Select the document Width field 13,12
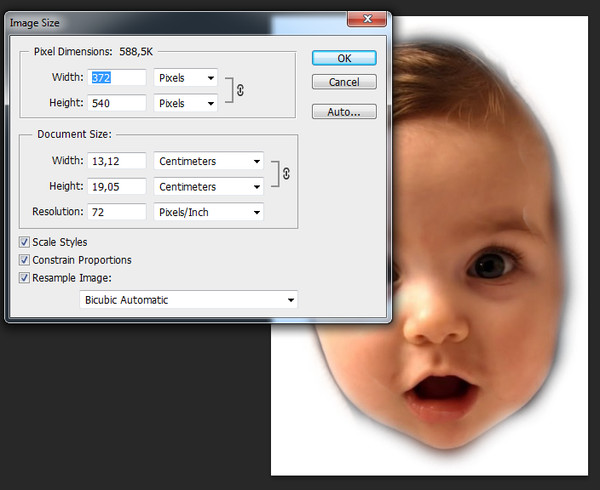This screenshot has height=490, width=600. [x=118, y=161]
